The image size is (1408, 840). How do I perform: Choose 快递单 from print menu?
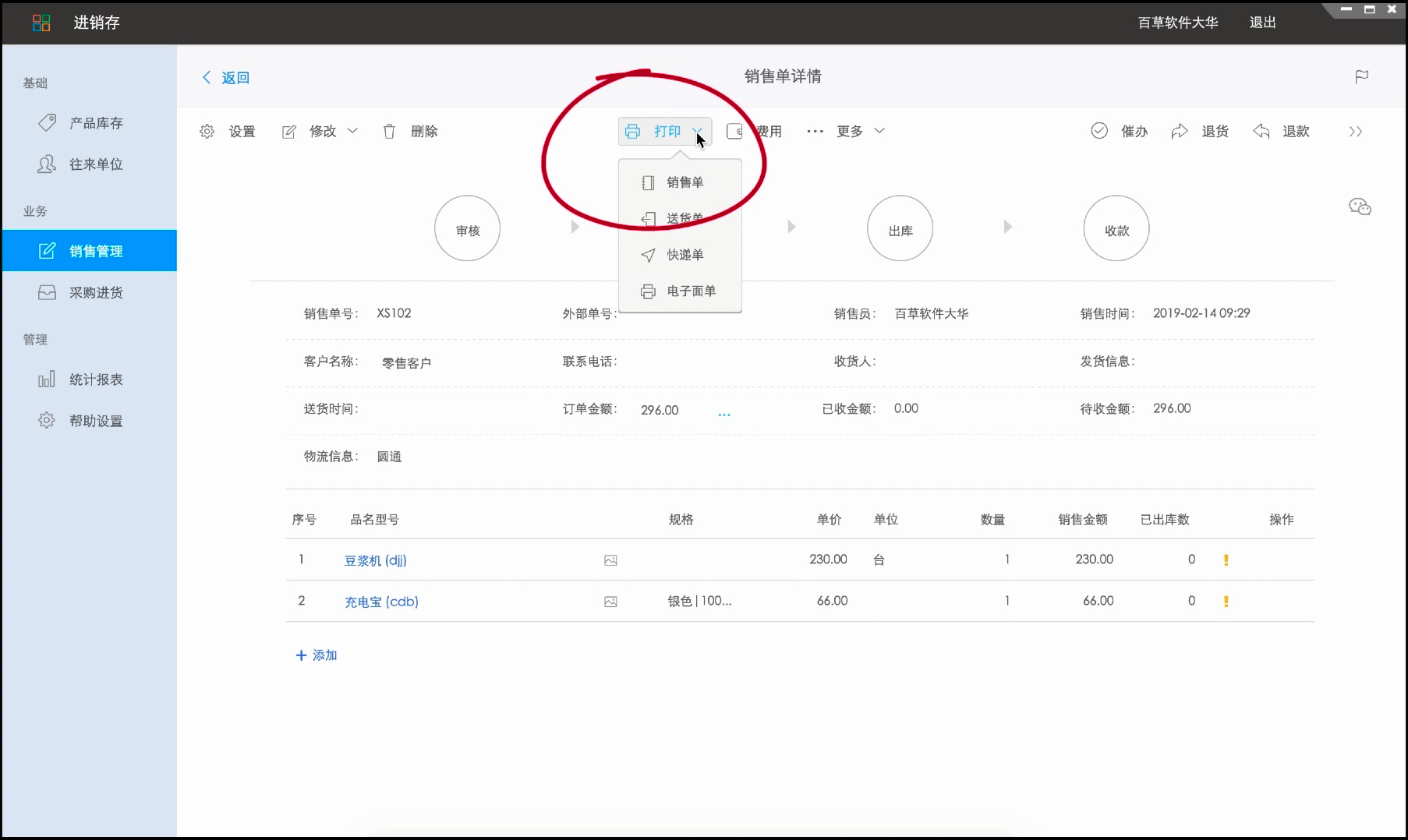coord(680,255)
